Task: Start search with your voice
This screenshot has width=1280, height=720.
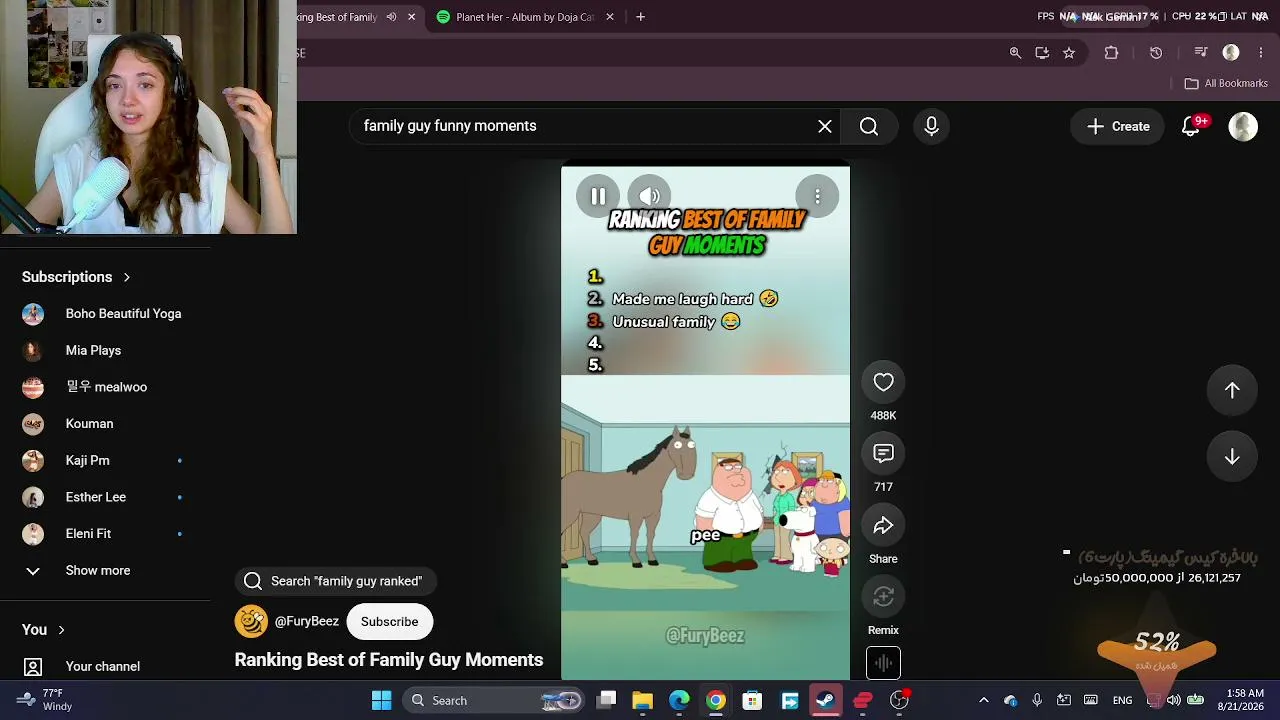Action: pyautogui.click(x=931, y=126)
